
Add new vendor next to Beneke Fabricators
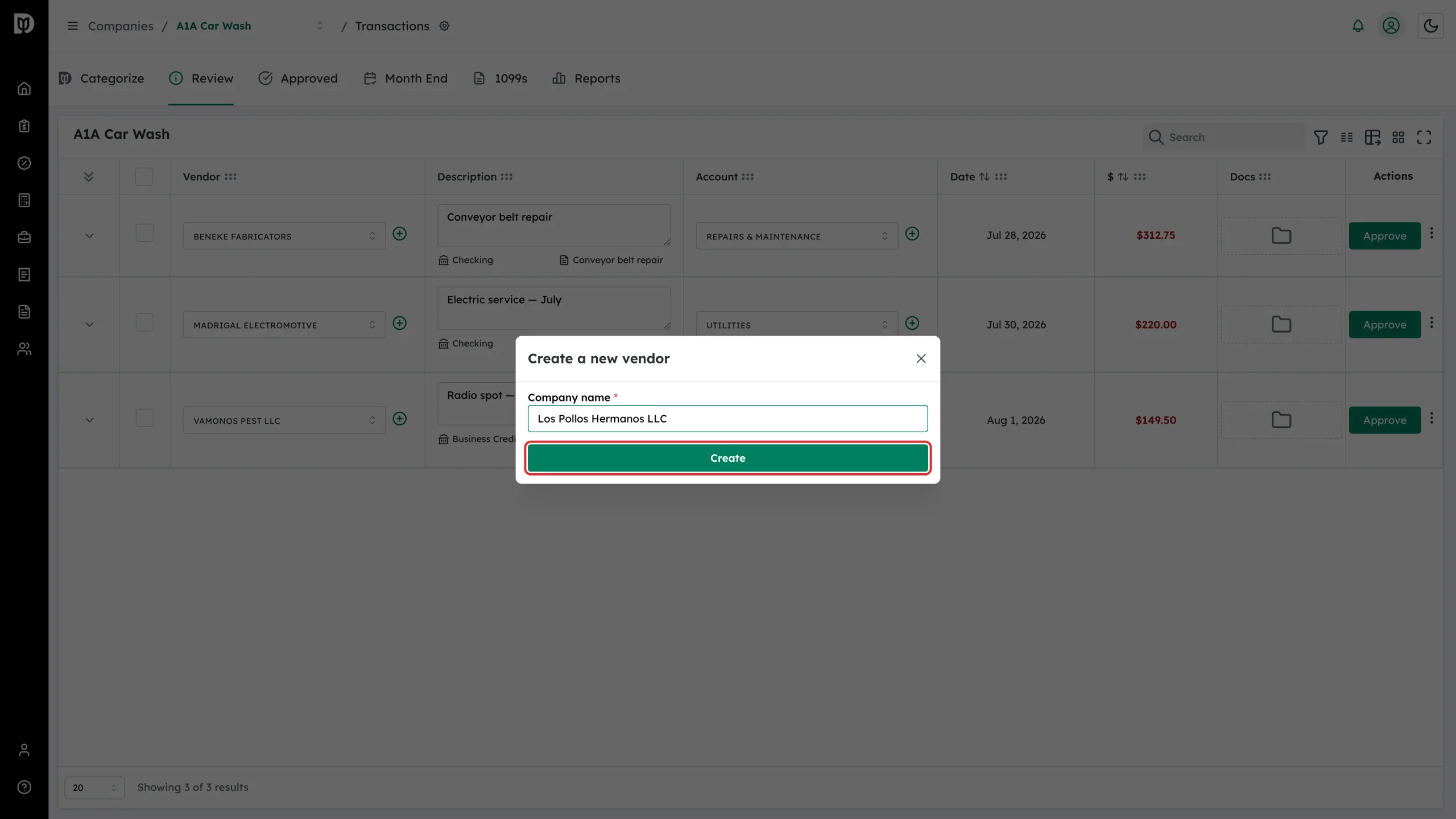(x=400, y=234)
